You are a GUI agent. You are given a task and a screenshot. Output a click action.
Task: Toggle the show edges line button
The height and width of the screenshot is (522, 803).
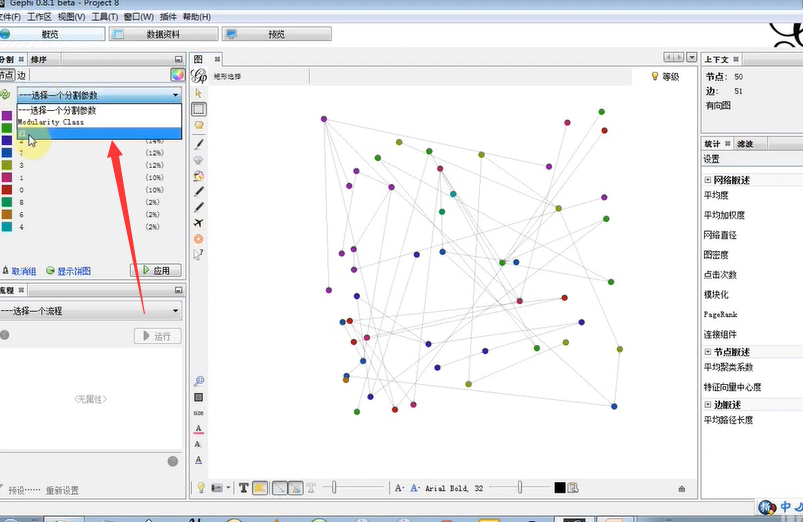click(x=279, y=488)
